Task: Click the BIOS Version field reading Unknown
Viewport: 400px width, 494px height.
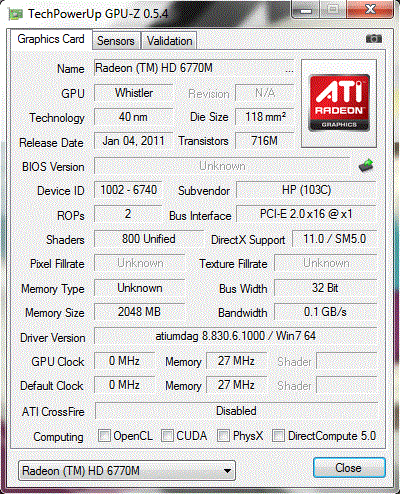Action: pos(222,166)
